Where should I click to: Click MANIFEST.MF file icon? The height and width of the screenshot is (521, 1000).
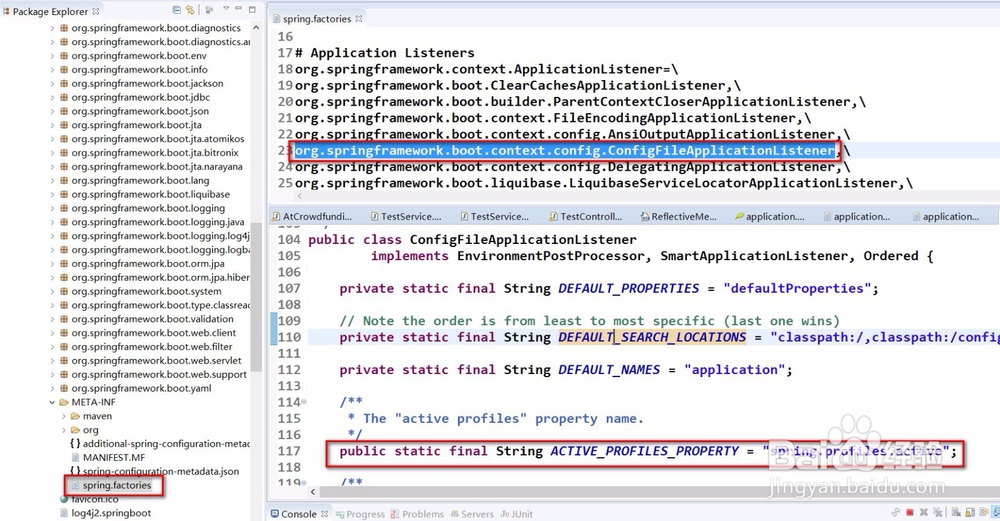tap(75, 458)
